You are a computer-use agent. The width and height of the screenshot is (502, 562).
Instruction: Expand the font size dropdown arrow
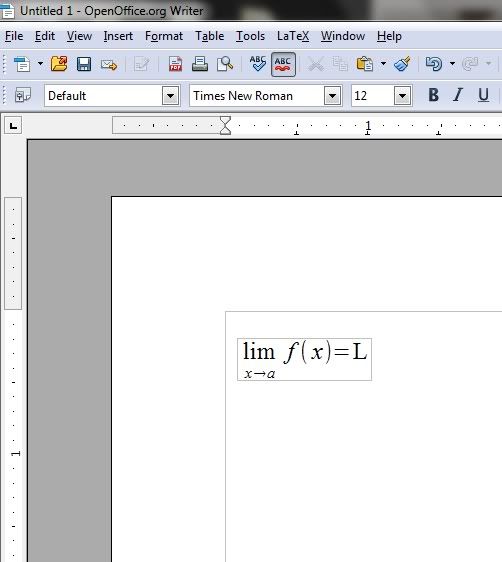tap(402, 96)
